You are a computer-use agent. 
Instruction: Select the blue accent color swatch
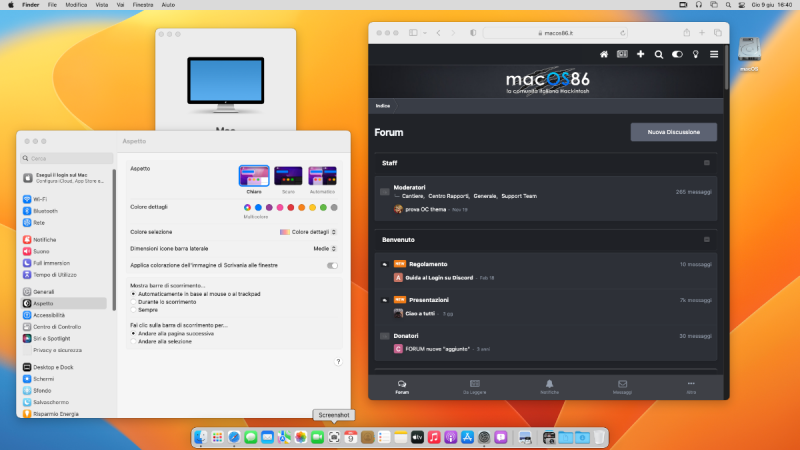pos(258,208)
